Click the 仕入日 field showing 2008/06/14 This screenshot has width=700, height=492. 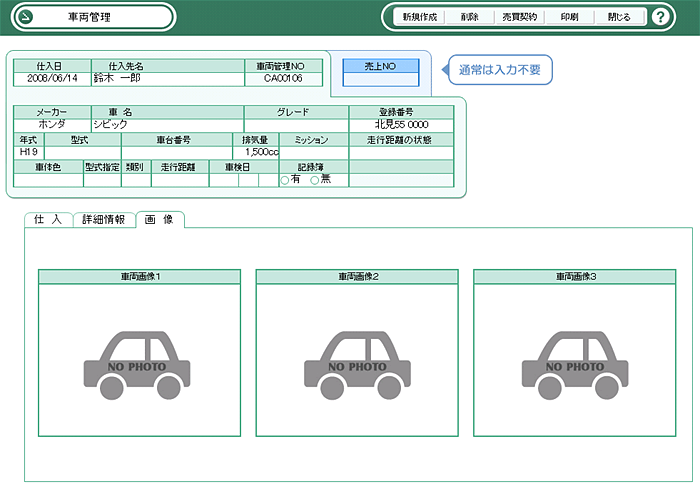click(x=52, y=78)
